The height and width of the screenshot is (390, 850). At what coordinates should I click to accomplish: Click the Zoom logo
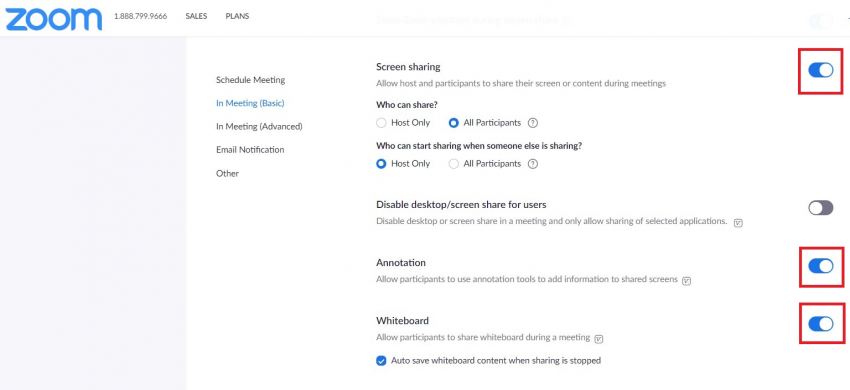coord(54,19)
